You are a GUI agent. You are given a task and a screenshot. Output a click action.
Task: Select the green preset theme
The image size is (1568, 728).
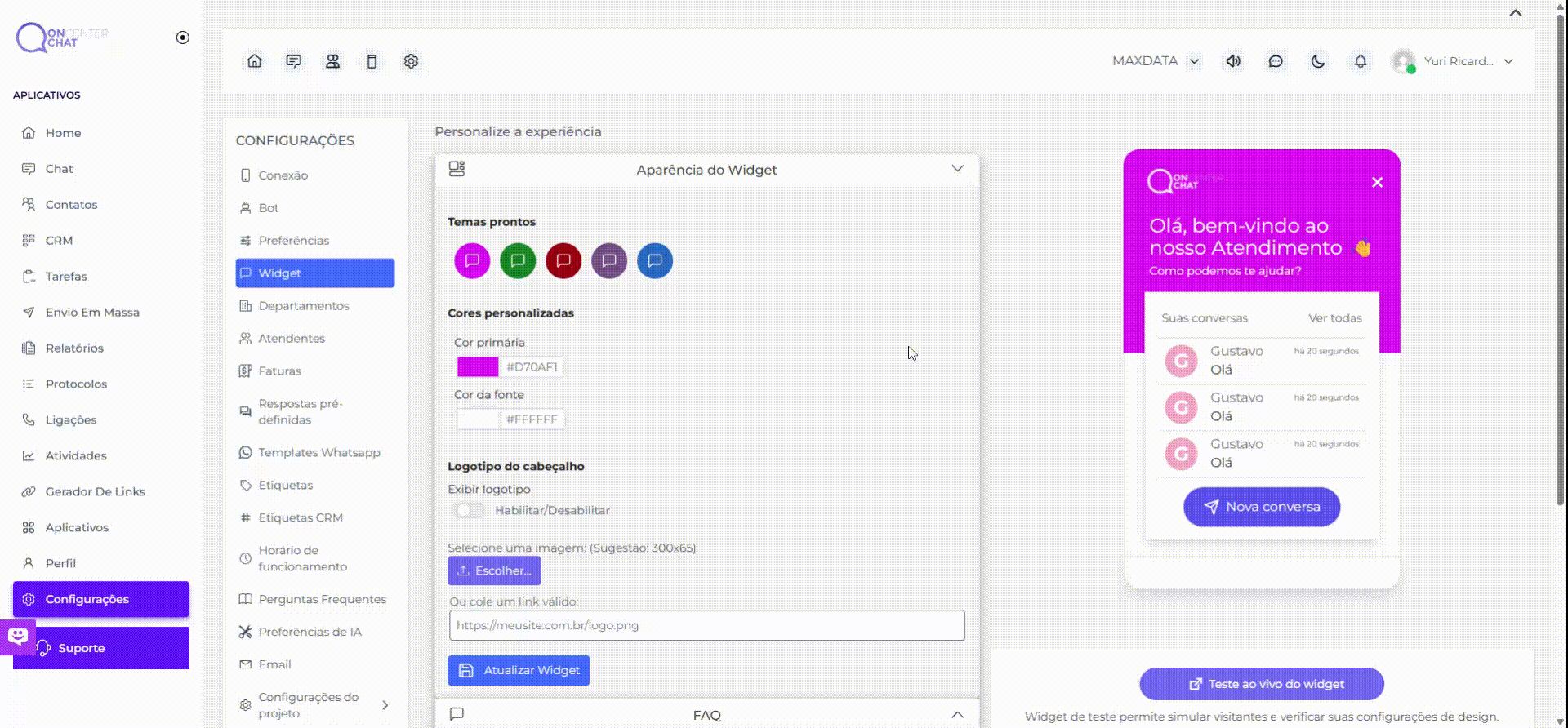pos(518,261)
